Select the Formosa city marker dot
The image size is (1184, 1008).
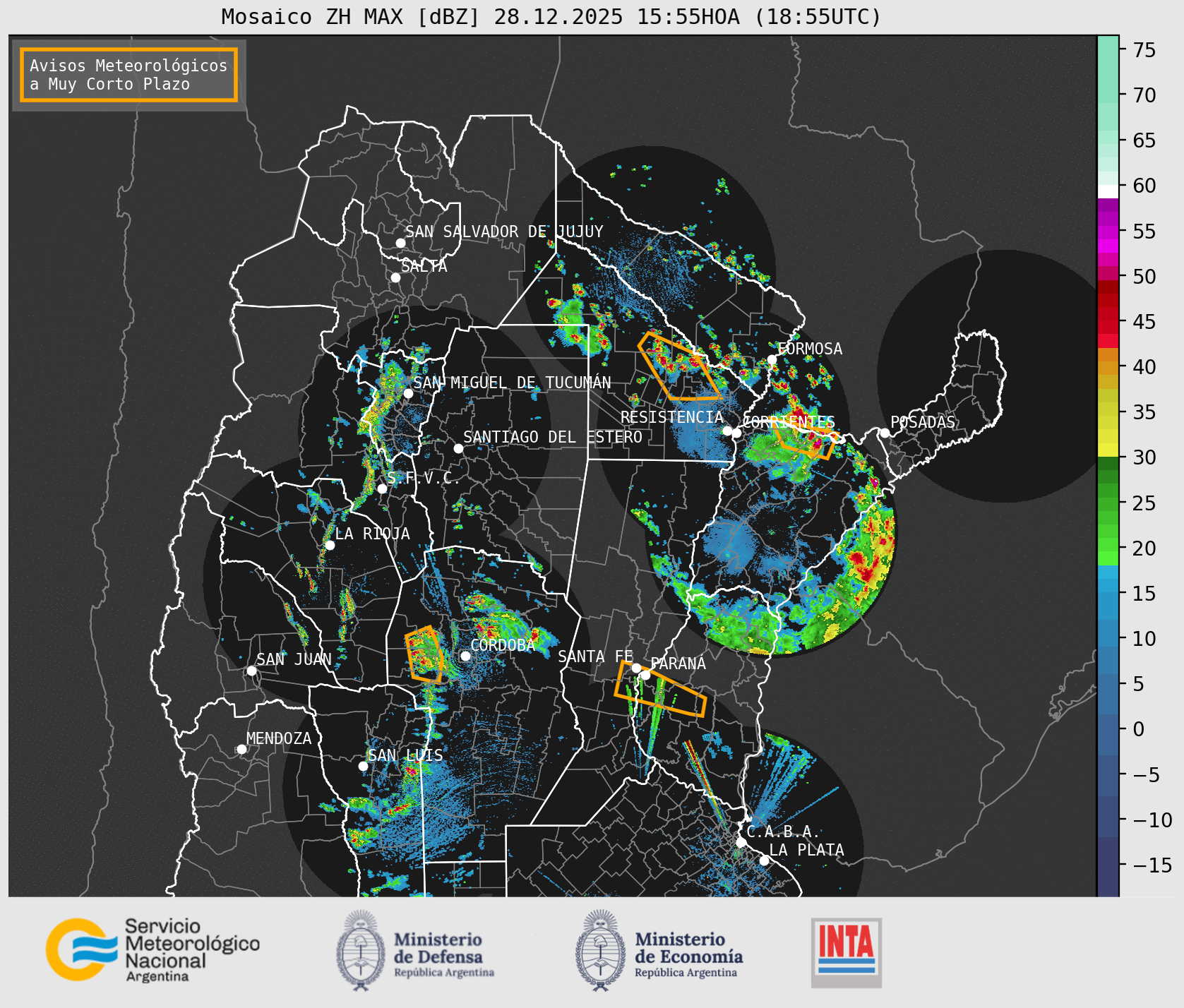point(772,359)
